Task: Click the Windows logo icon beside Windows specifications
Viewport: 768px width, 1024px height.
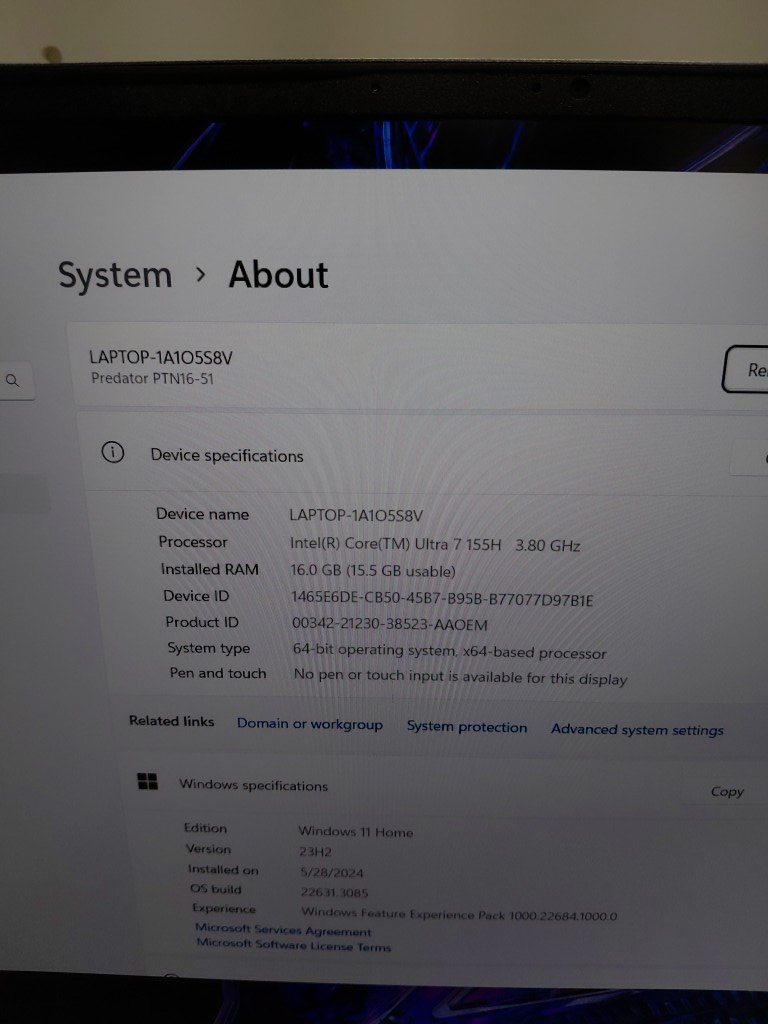Action: pos(148,782)
